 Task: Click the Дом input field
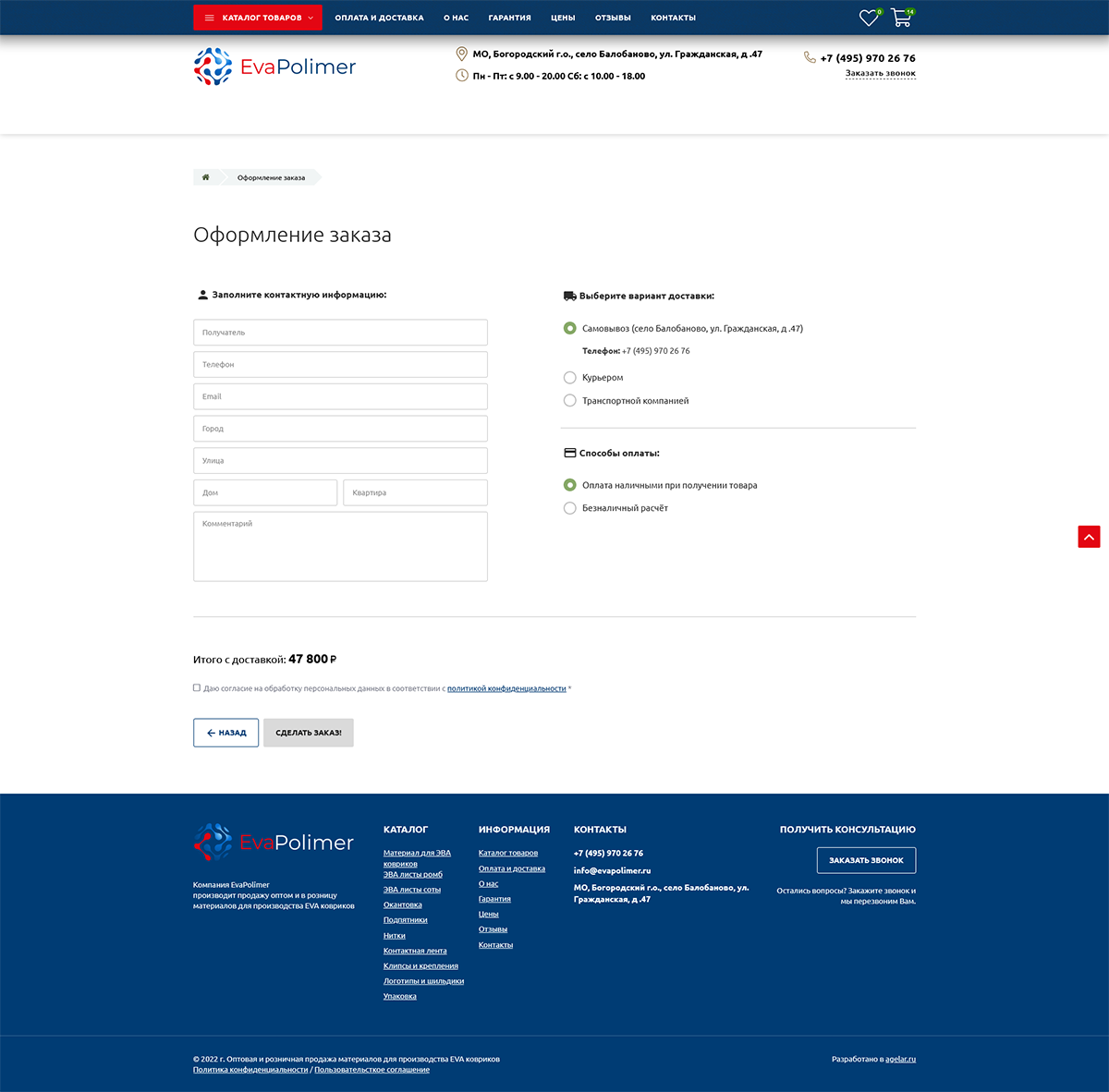265,492
